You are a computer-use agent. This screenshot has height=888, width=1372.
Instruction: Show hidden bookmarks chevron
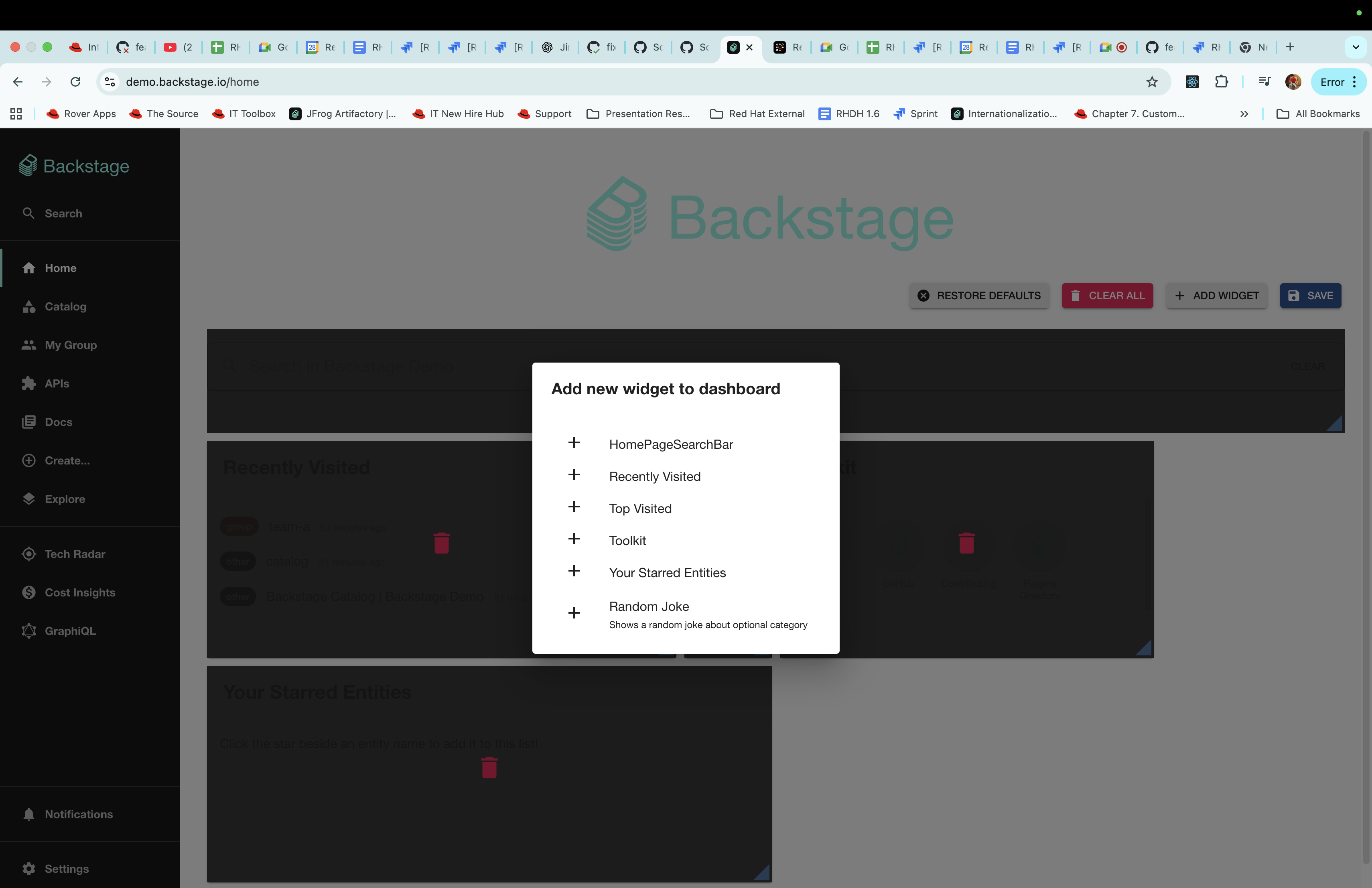[x=1244, y=114]
